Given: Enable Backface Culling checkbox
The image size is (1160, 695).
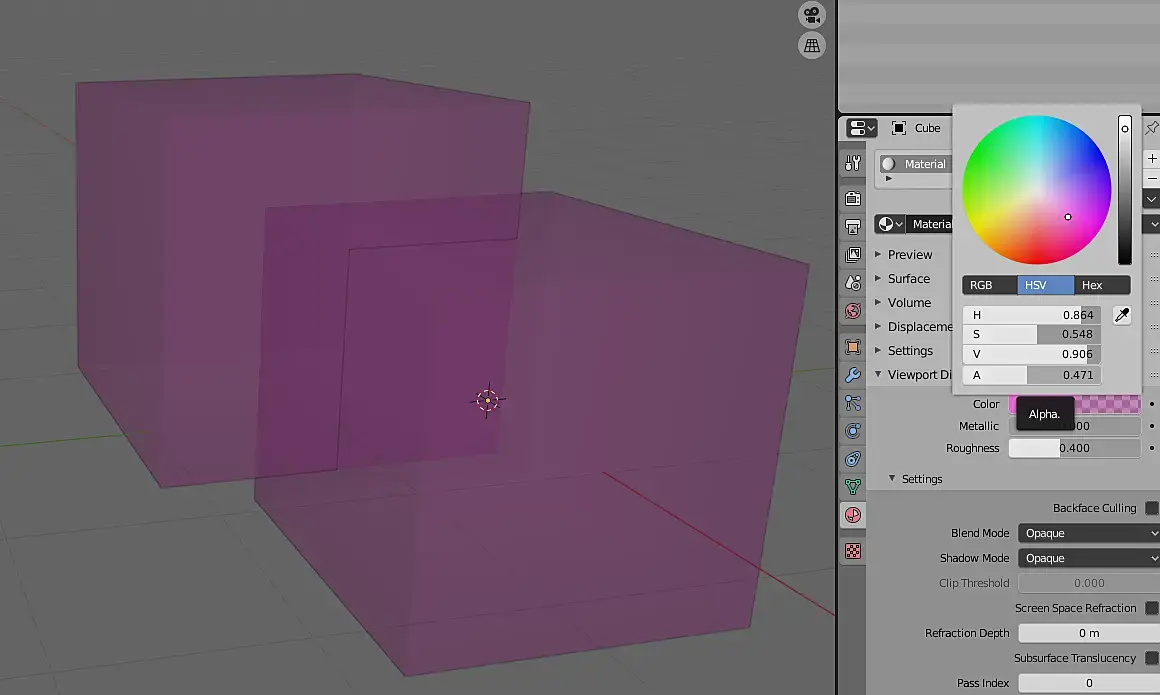Looking at the screenshot, I should (x=1152, y=508).
